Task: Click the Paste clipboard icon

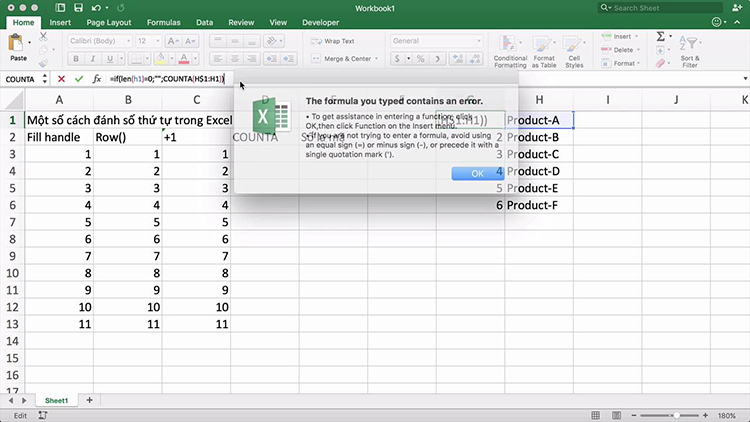Action: (16, 43)
